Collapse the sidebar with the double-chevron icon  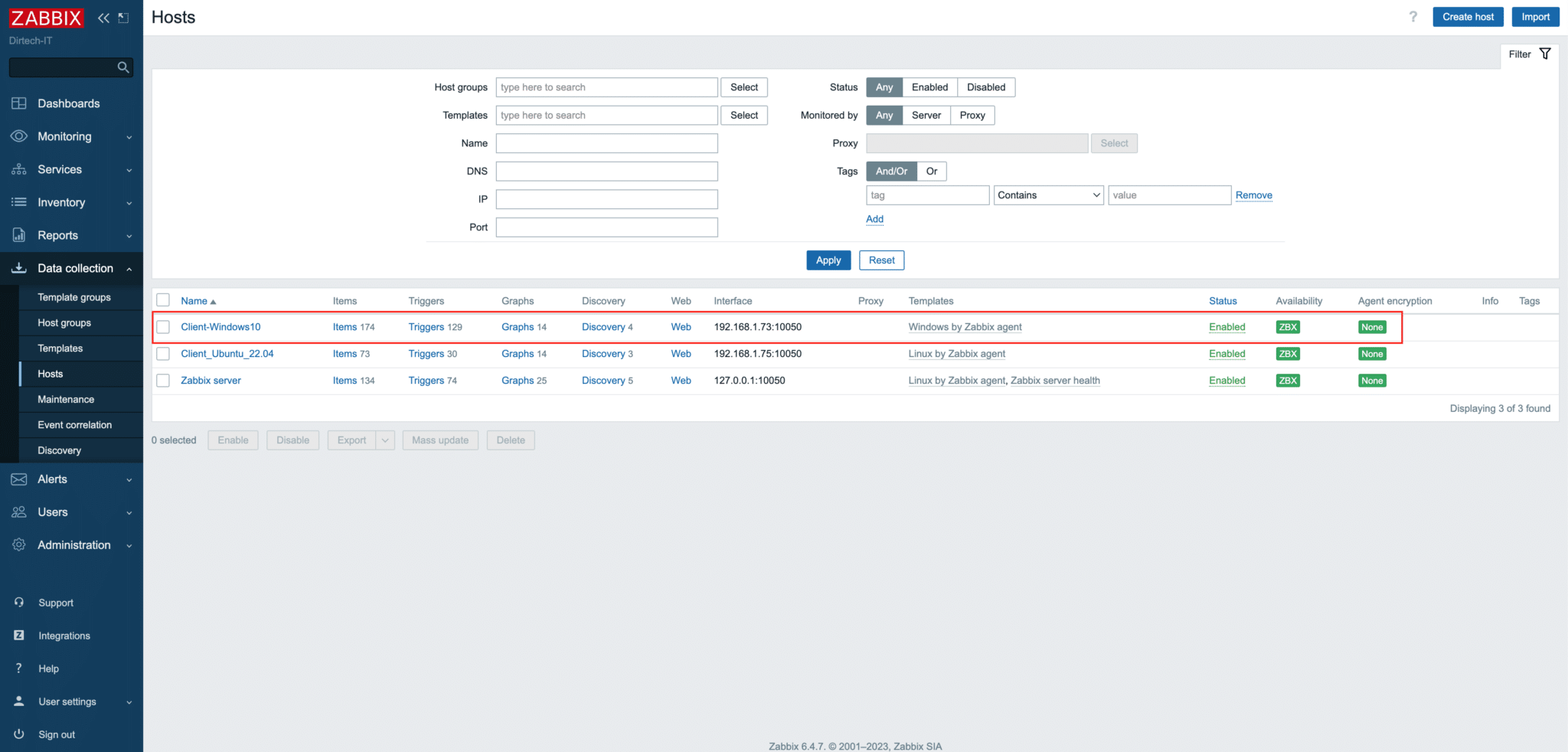click(x=103, y=17)
